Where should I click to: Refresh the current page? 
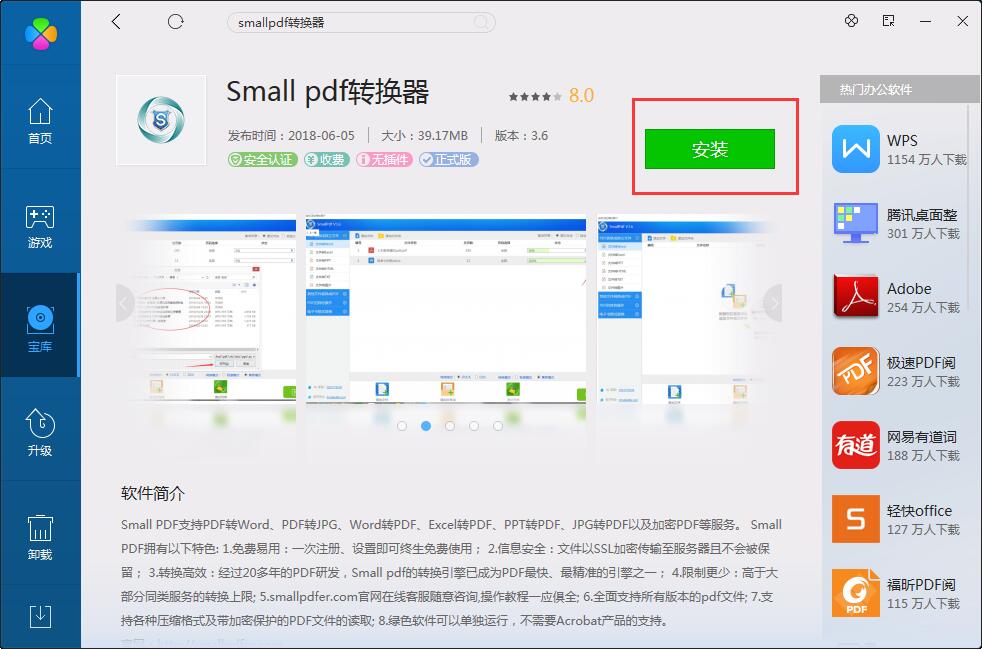[x=175, y=22]
